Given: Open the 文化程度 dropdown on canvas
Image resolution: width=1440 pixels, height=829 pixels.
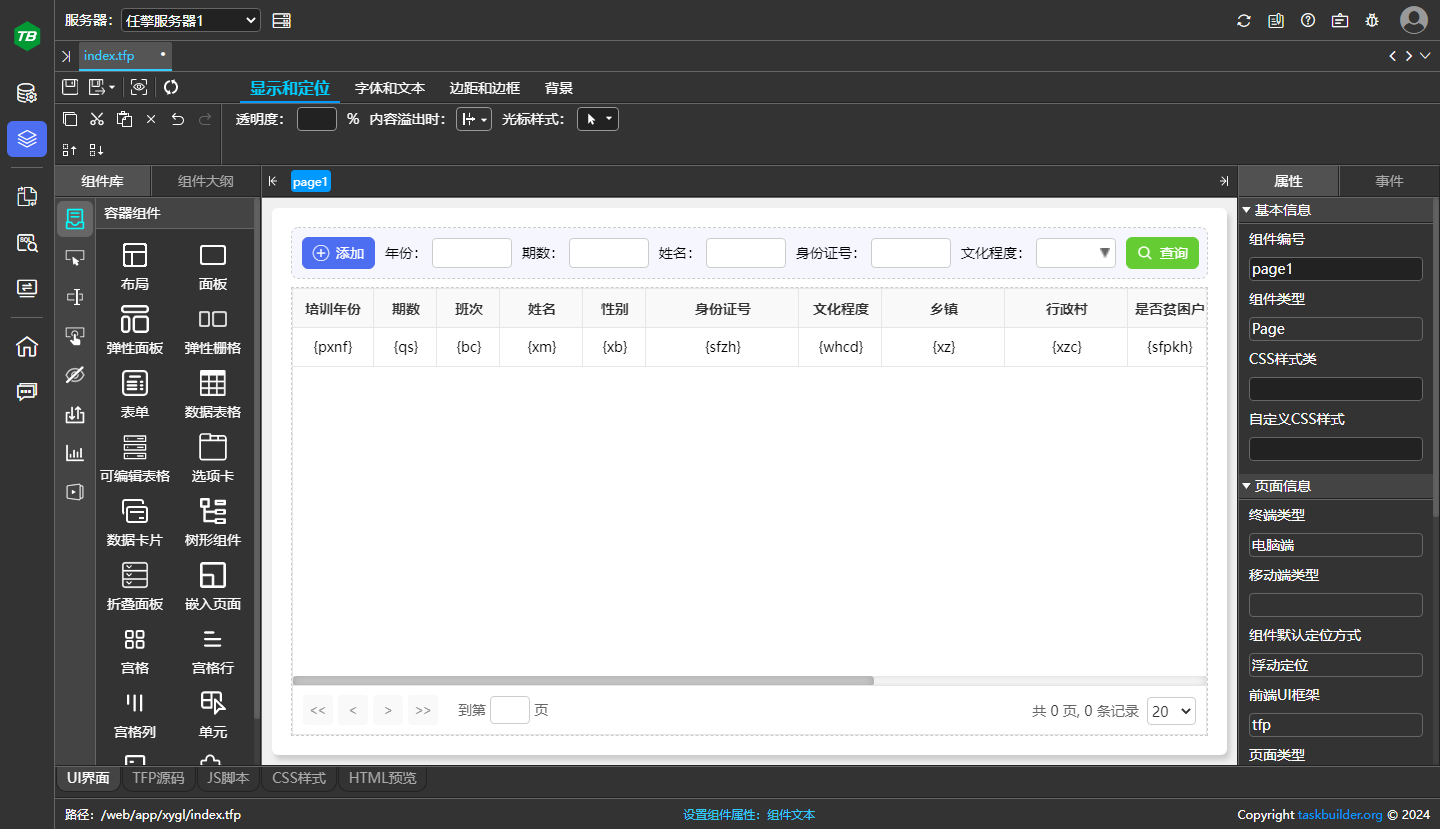Looking at the screenshot, I should pos(1076,253).
